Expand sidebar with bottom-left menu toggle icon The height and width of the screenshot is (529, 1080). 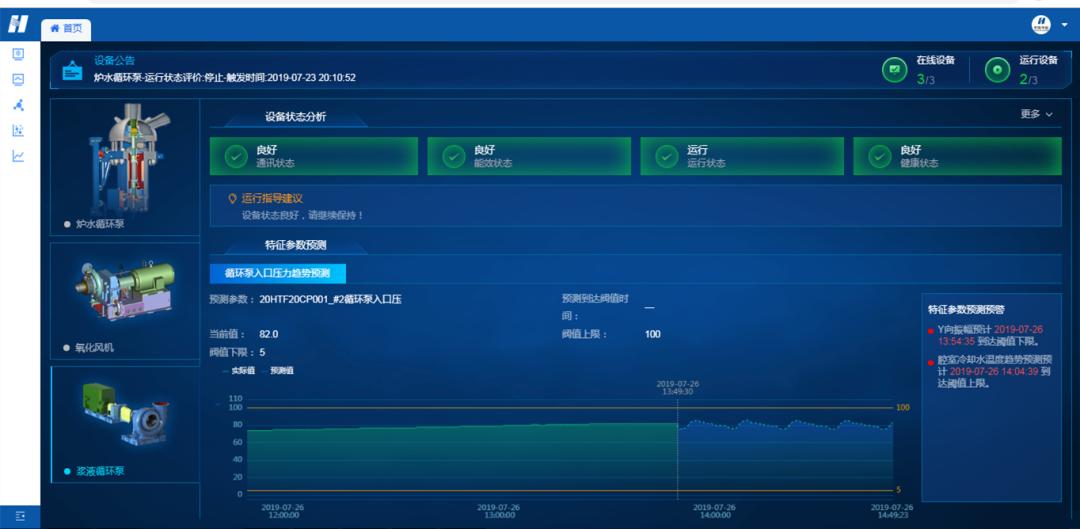tap(20, 516)
